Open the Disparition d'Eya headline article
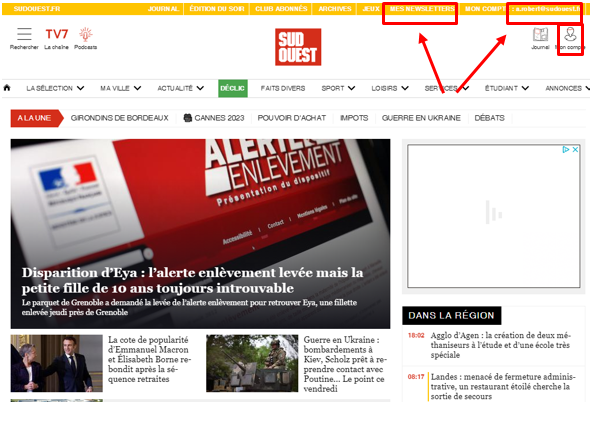596x426 pixels. 192,280
